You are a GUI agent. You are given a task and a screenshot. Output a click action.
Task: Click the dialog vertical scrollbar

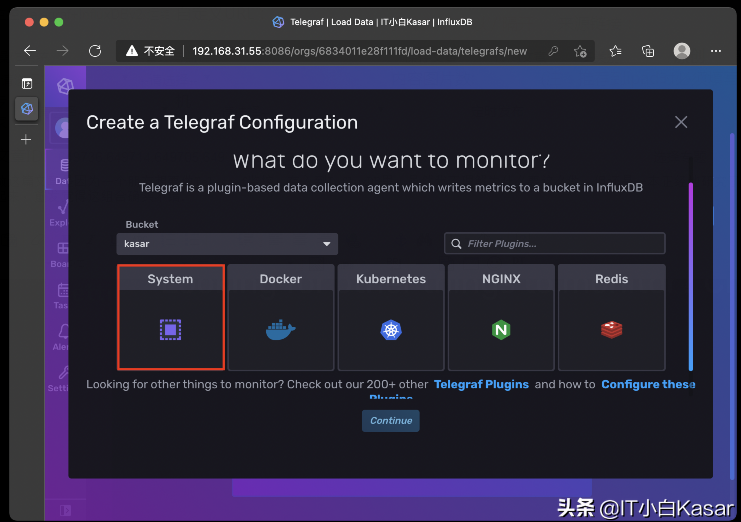click(690, 276)
